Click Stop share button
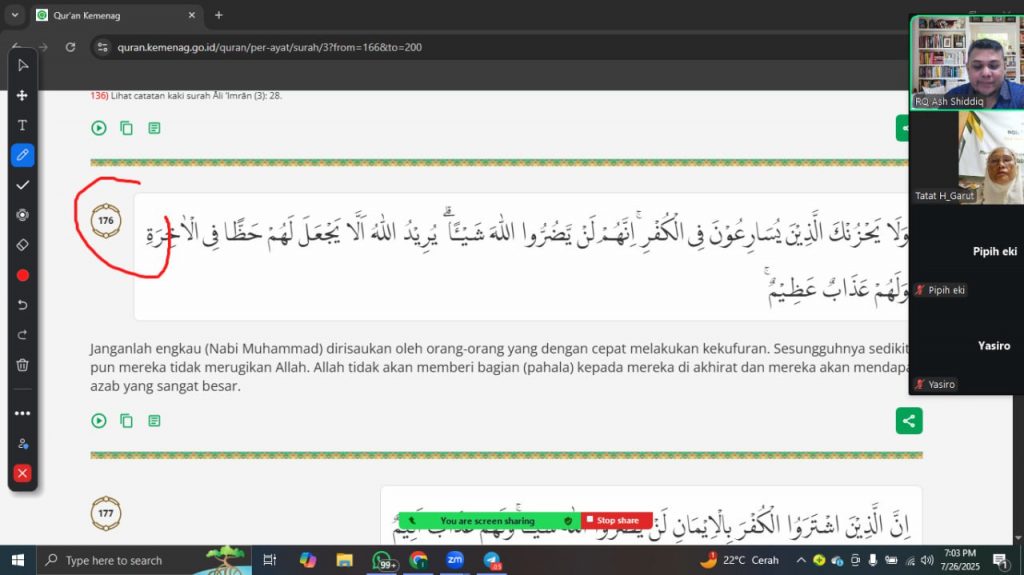Image resolution: width=1024 pixels, height=575 pixels. pyautogui.click(x=617, y=521)
